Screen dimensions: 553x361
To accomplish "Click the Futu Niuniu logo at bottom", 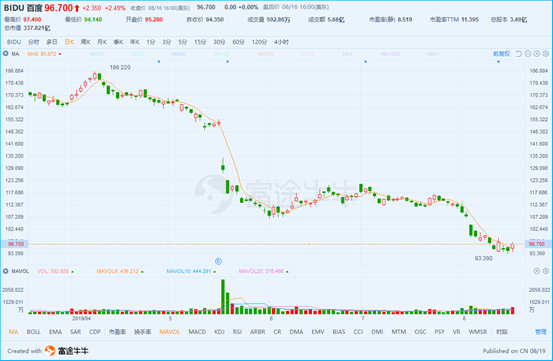I will coord(66,351).
